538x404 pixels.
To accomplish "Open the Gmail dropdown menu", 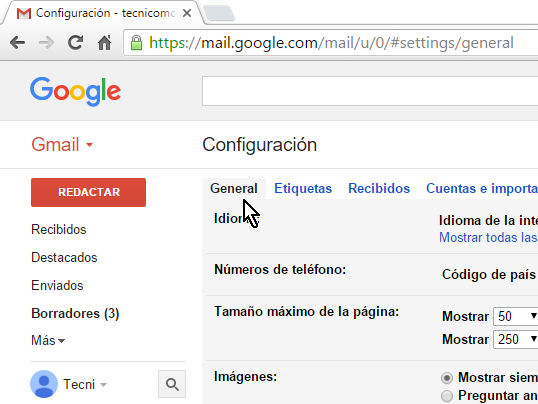I will 62,145.
